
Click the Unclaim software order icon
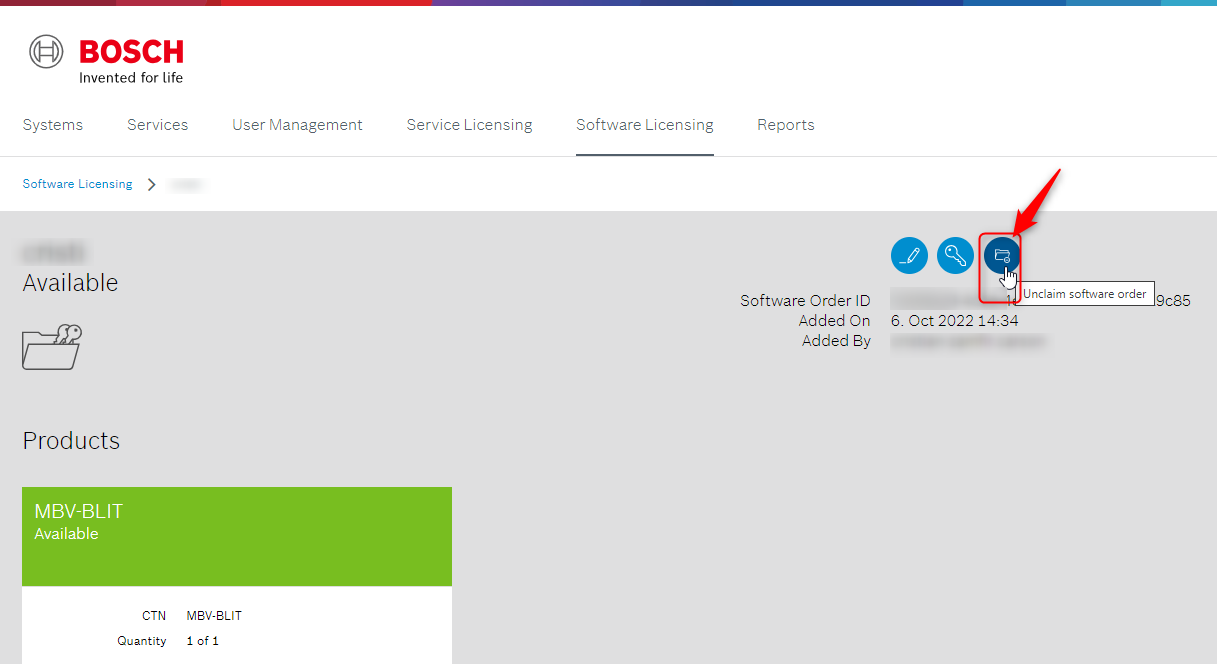pos(1001,256)
